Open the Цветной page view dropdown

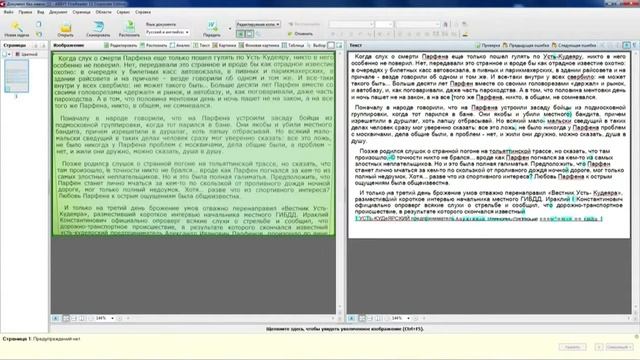[x=27, y=54]
